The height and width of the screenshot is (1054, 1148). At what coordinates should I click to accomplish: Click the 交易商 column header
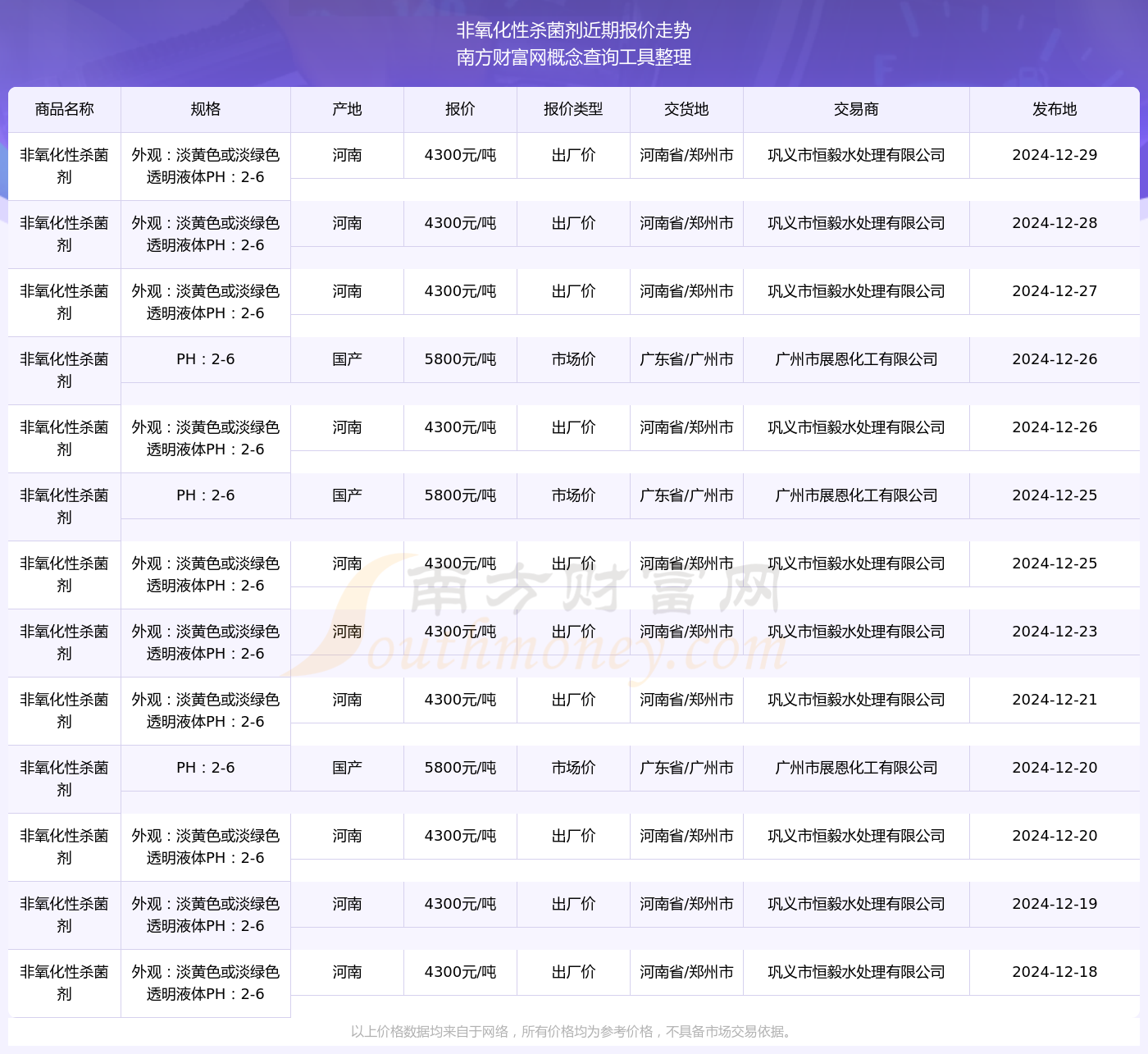[x=856, y=109]
